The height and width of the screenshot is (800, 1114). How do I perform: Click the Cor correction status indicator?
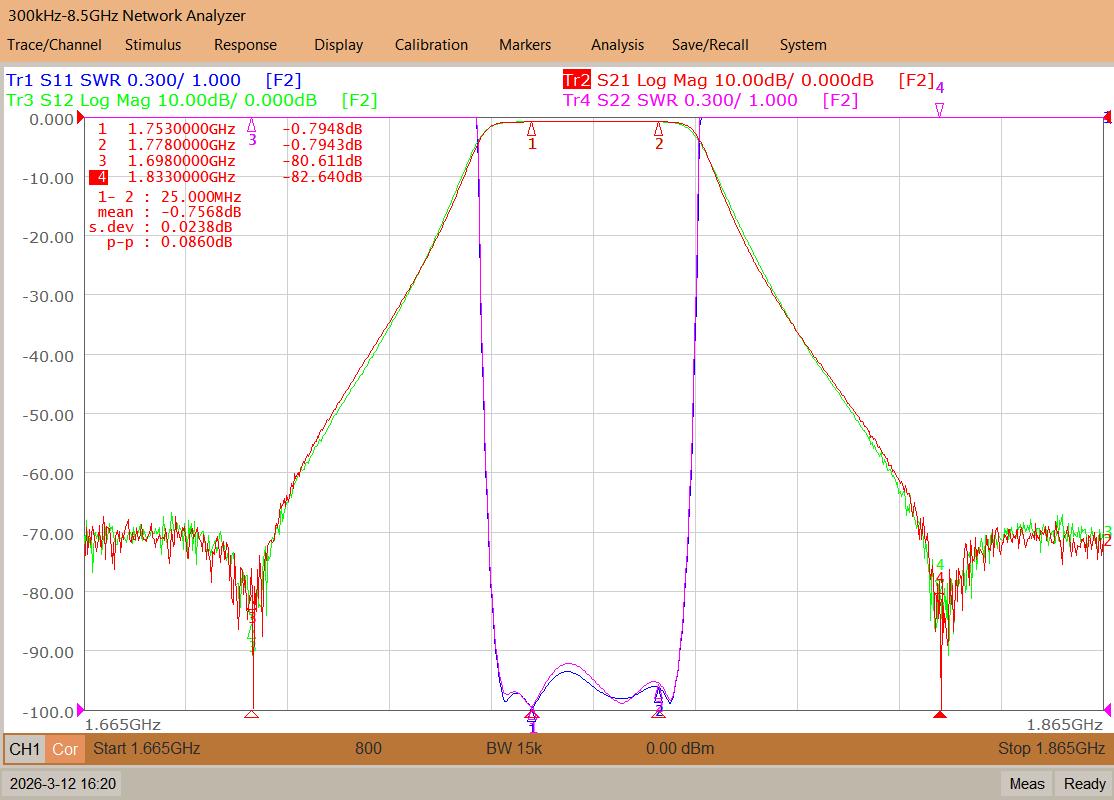(65, 749)
